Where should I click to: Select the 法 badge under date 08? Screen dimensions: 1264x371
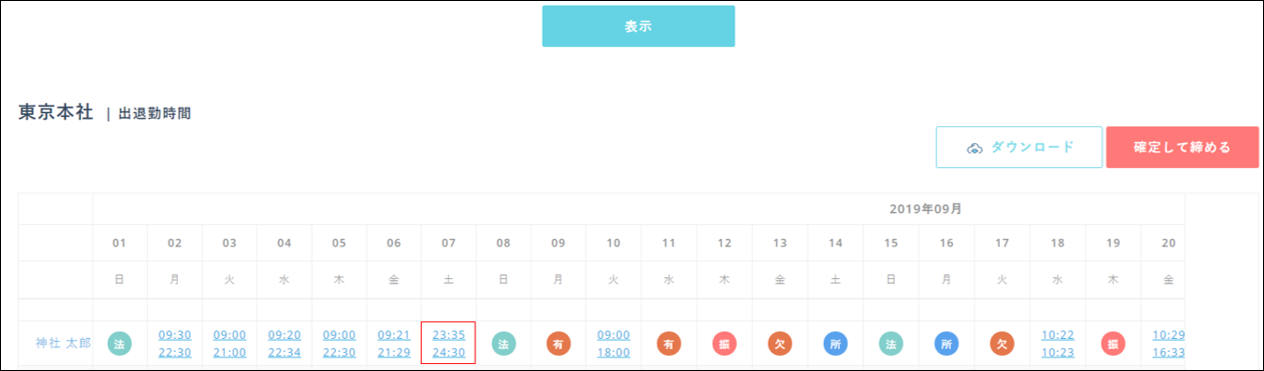504,344
